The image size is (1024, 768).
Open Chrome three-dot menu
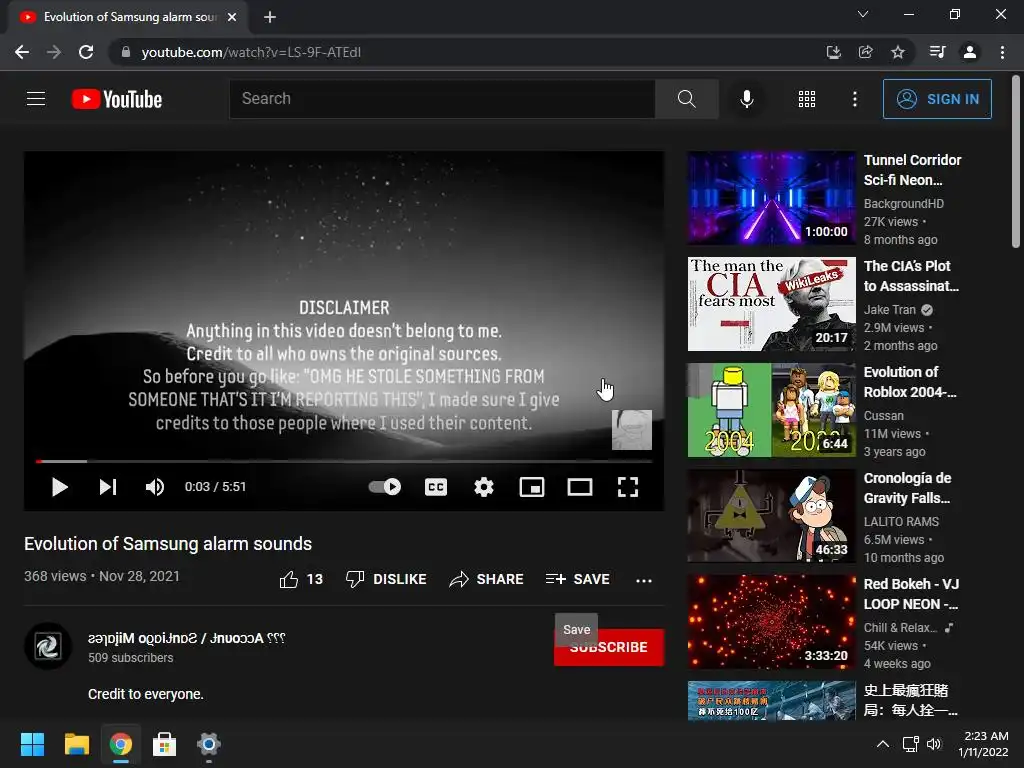[x=1002, y=52]
